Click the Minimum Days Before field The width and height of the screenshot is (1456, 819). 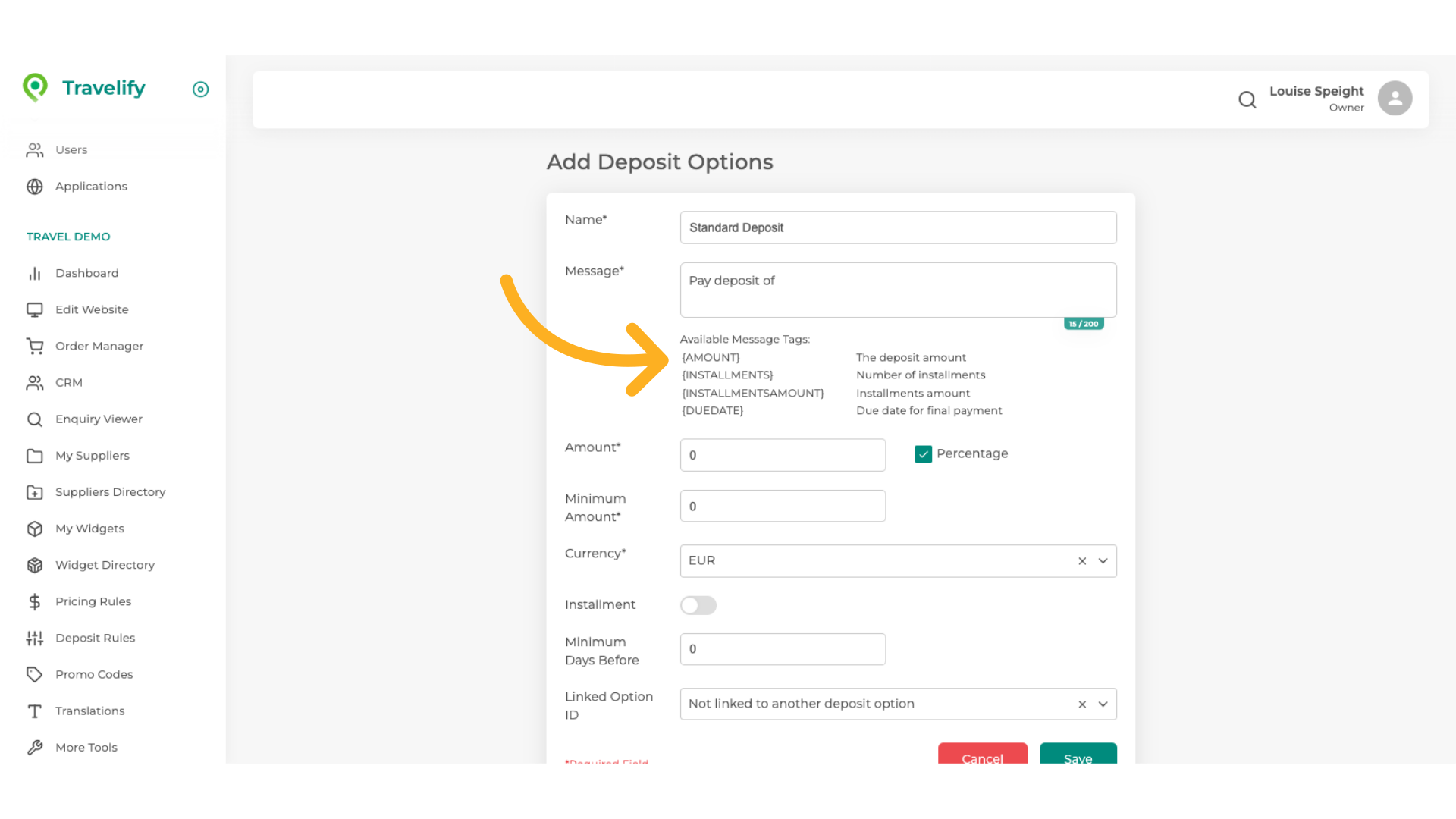783,650
